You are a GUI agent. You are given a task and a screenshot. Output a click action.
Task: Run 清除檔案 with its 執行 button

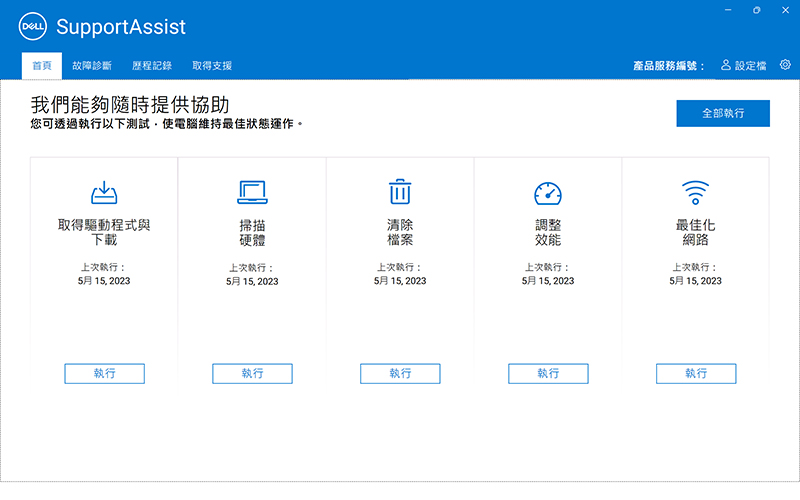pyautogui.click(x=400, y=373)
